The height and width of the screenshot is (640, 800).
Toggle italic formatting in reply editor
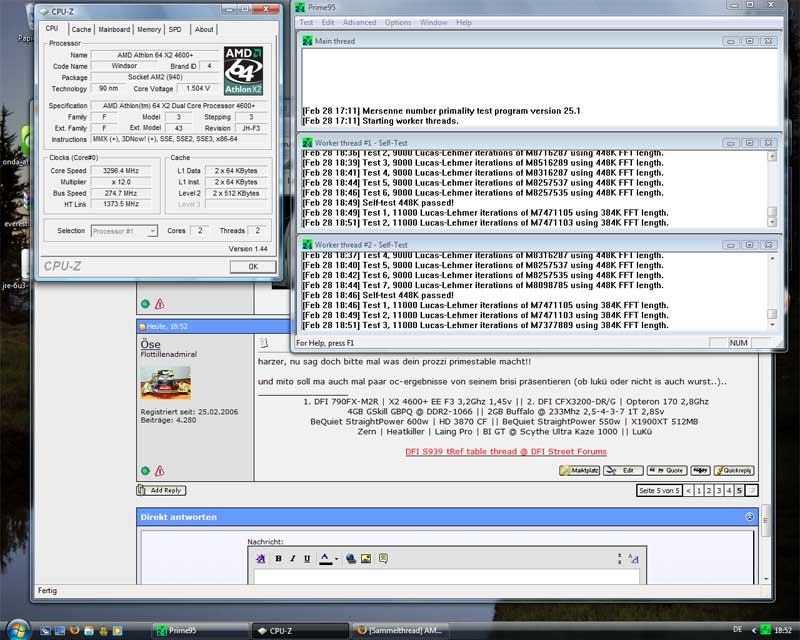click(x=293, y=559)
